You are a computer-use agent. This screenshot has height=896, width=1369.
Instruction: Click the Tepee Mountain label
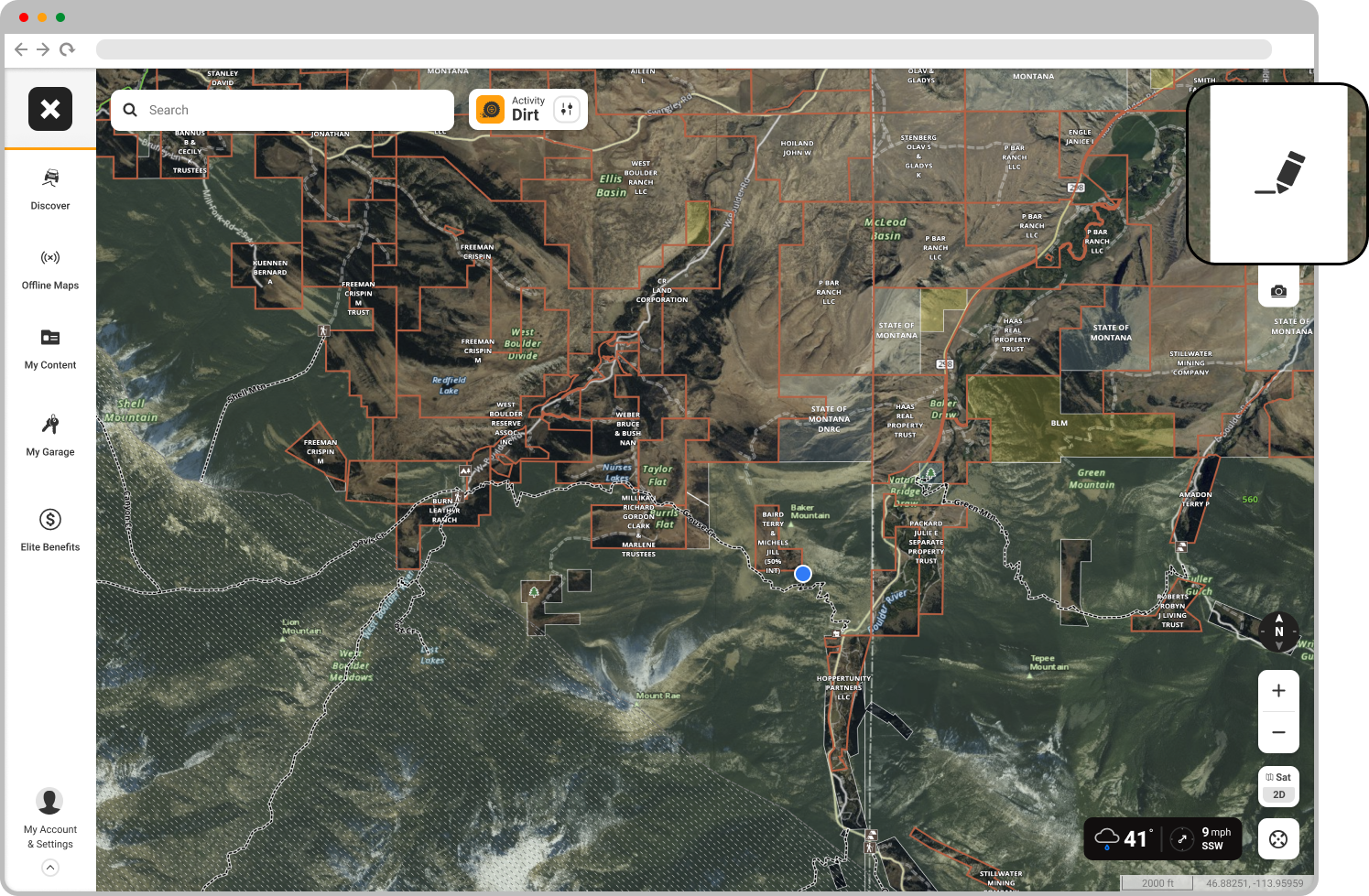[1048, 663]
